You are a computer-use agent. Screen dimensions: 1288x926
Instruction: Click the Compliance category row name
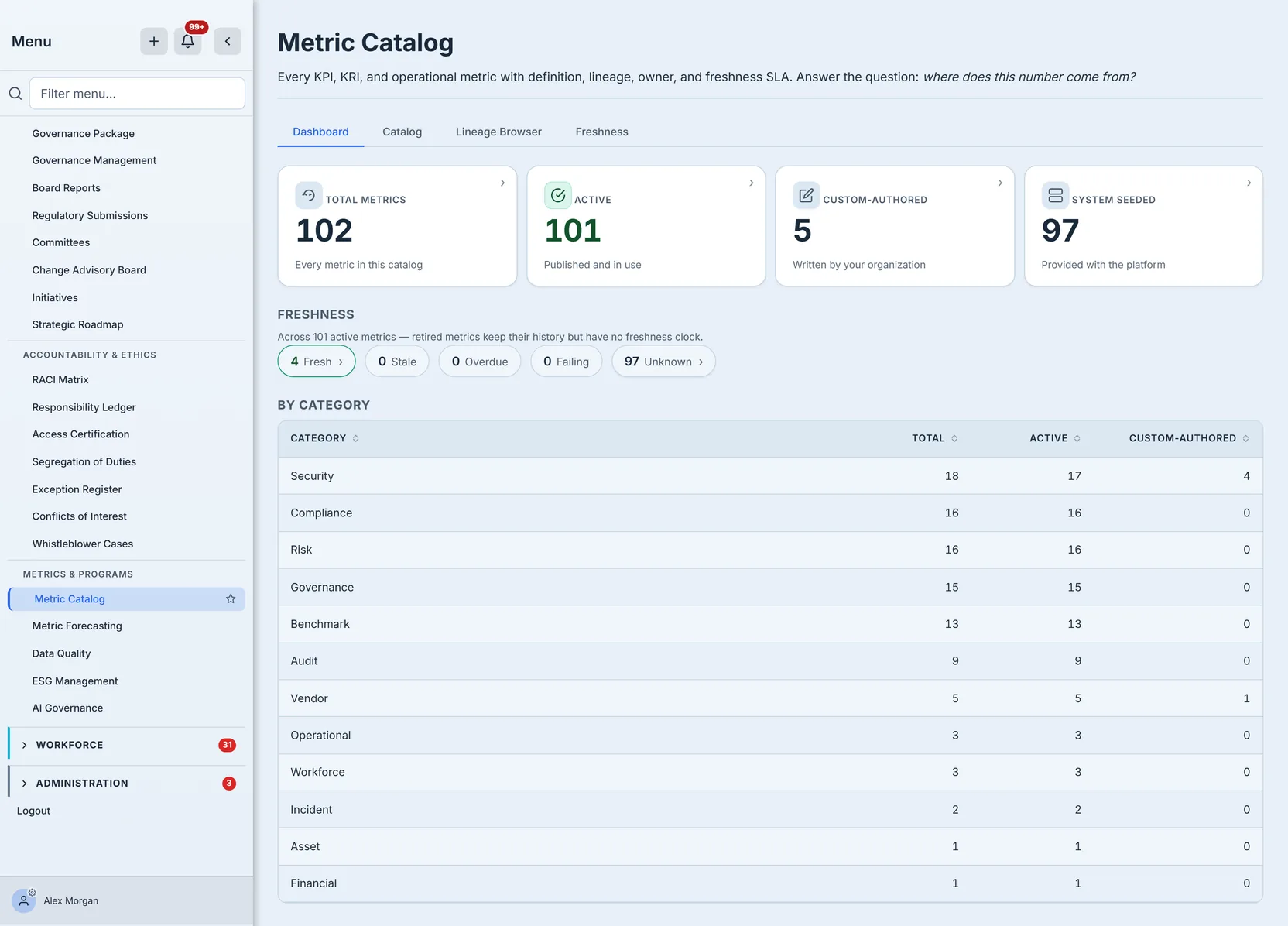tap(321, 513)
